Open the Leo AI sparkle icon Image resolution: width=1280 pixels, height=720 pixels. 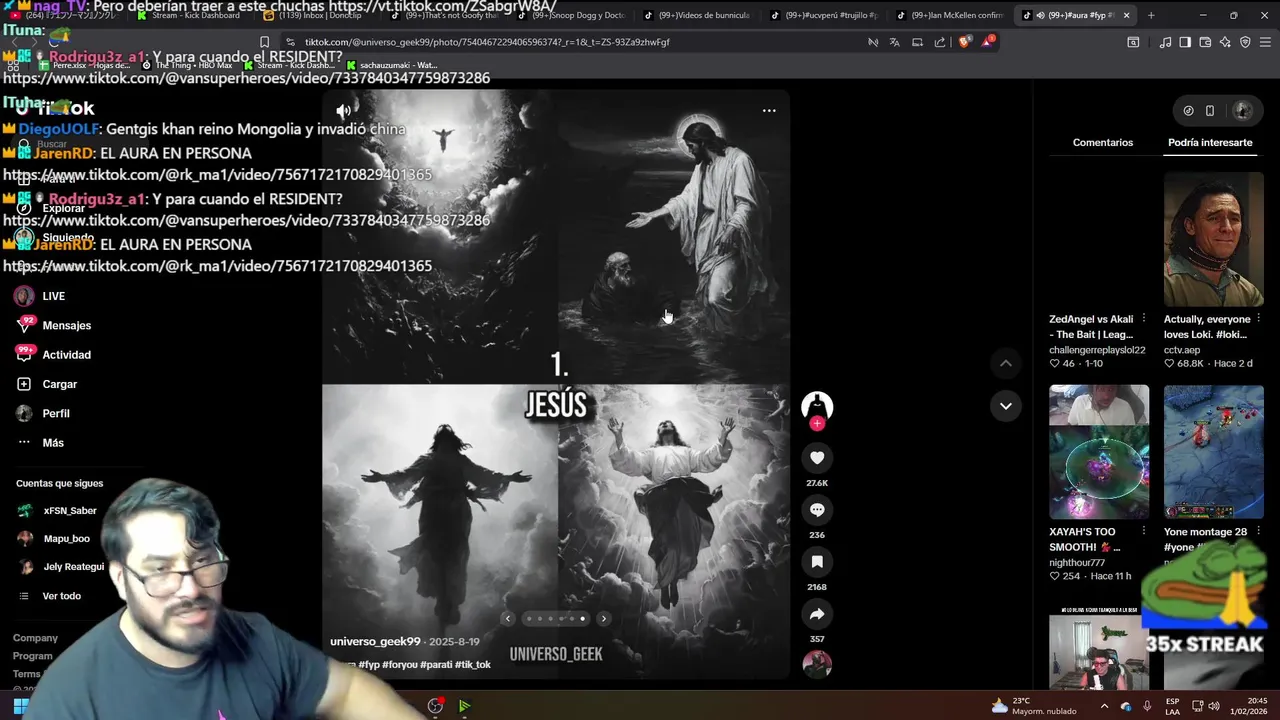pyautogui.click(x=1225, y=42)
